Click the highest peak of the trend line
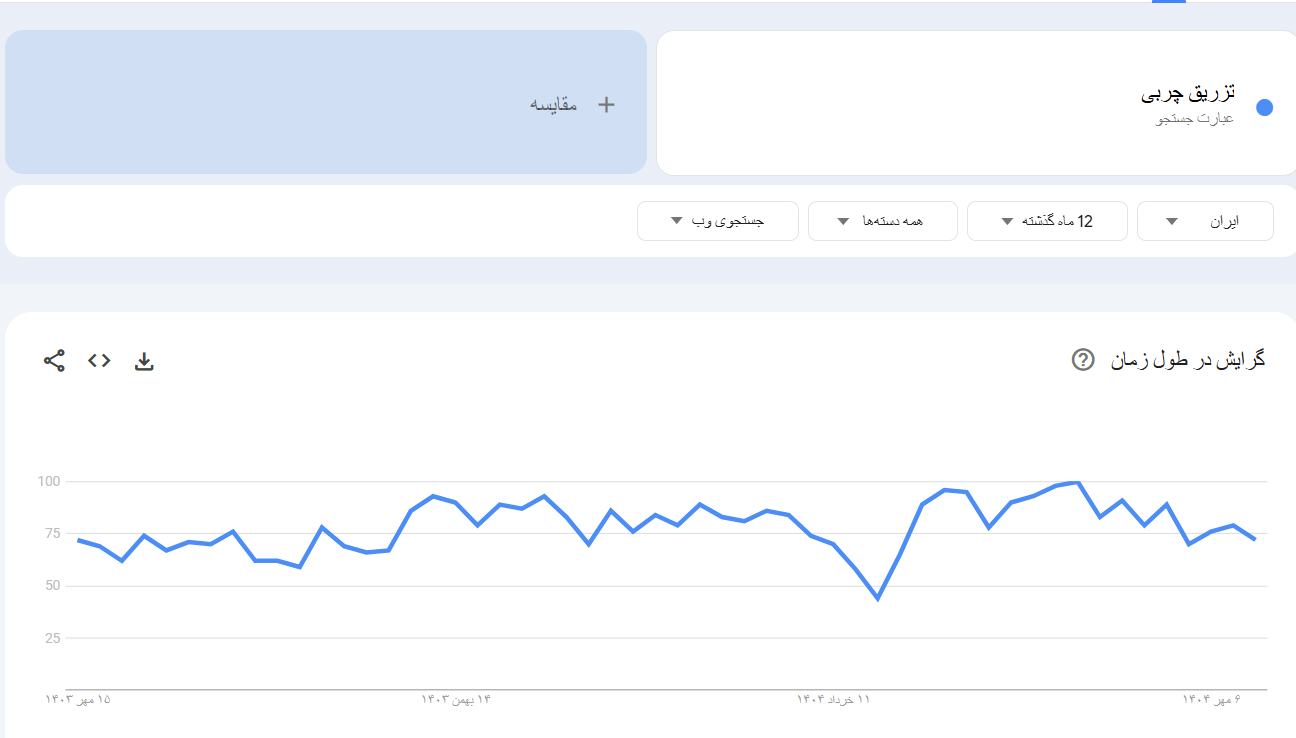 (1077, 483)
